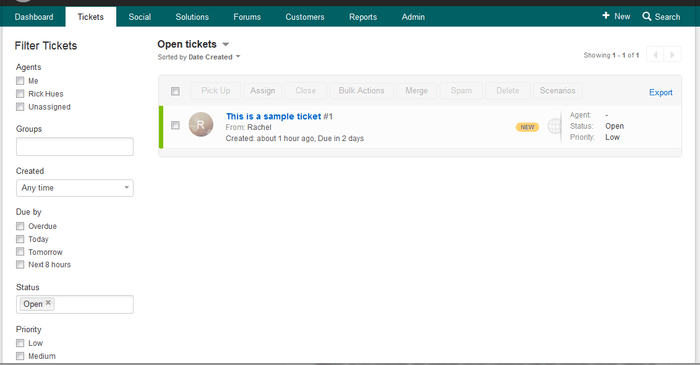Click the Search magnifier icon
700x365 pixels.
coord(646,17)
